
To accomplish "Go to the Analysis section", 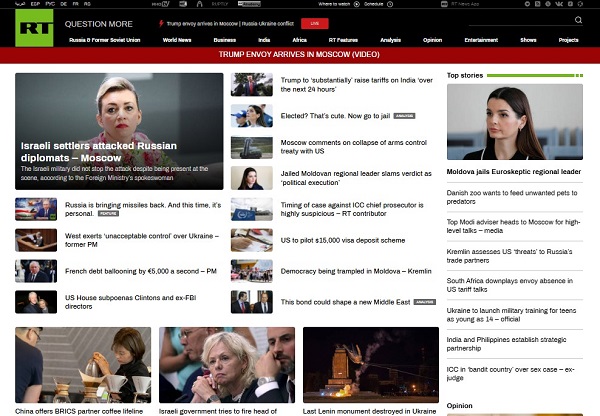I will click(x=390, y=40).
